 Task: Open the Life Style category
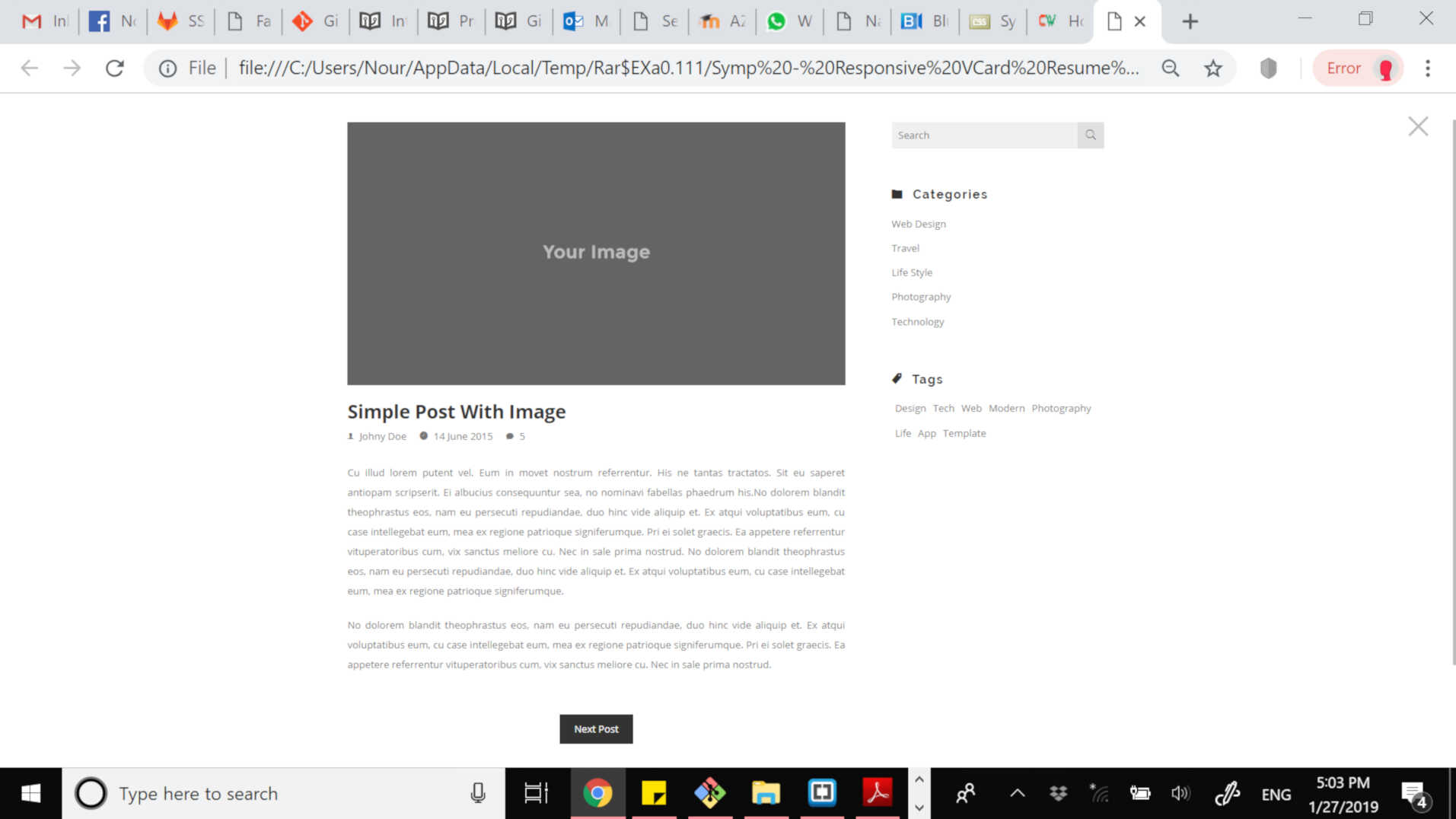[x=912, y=272]
